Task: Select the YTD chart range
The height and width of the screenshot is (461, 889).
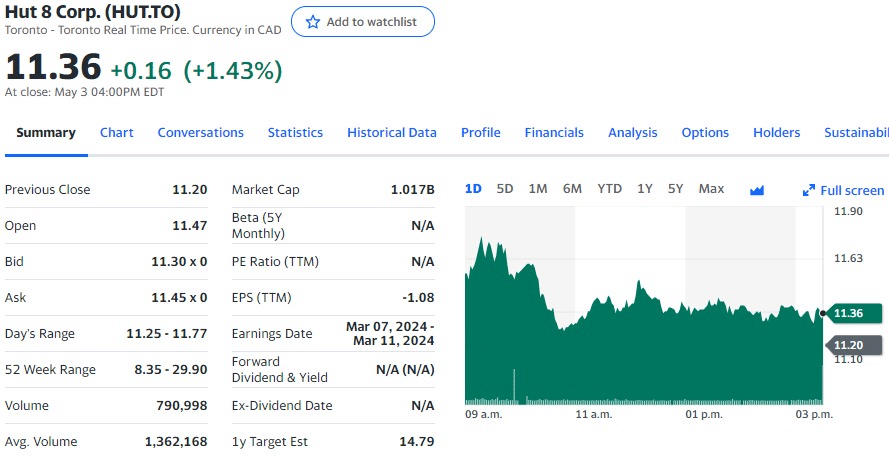Action: tap(609, 189)
